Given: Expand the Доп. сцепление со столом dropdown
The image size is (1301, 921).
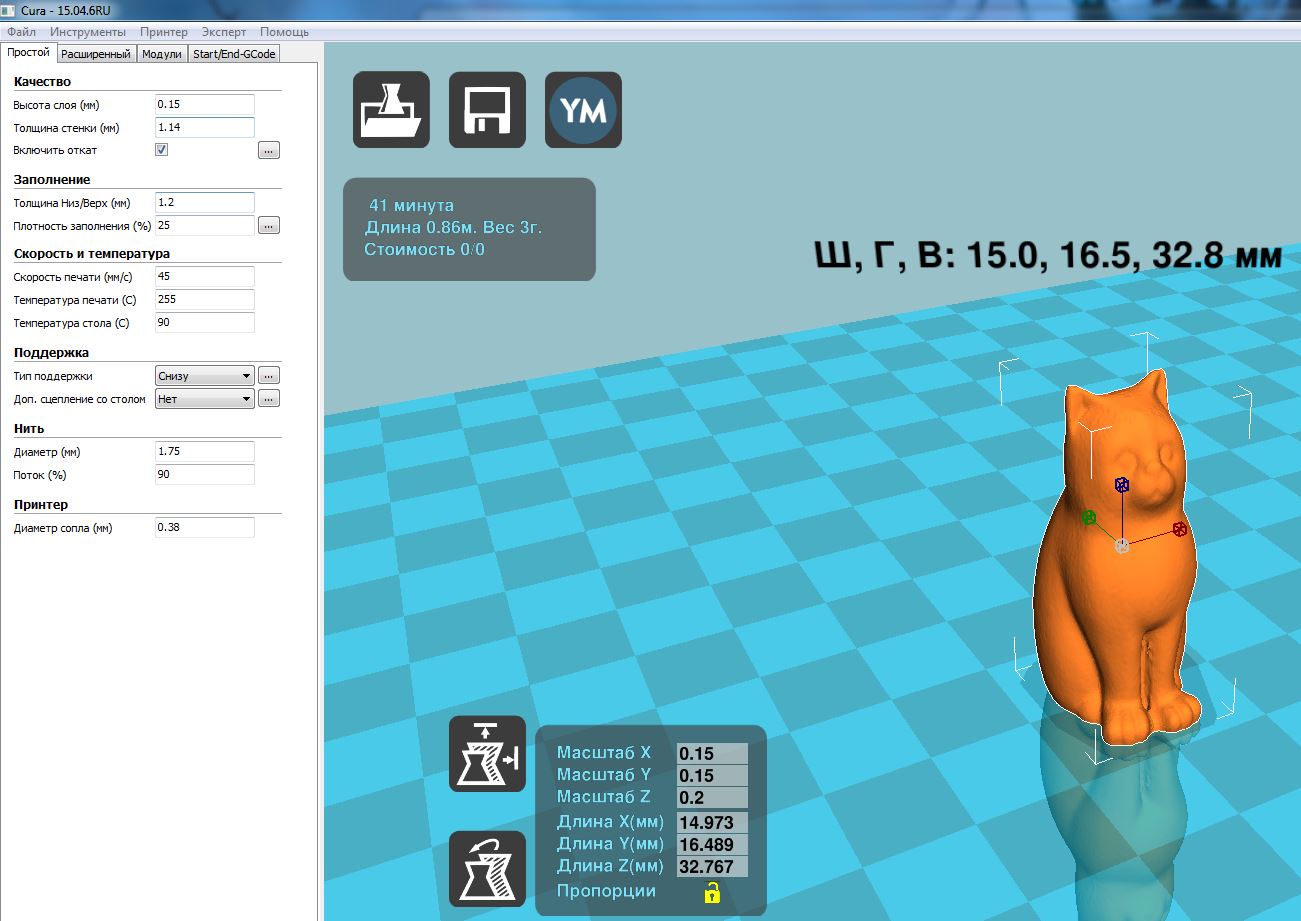Looking at the screenshot, I should click(205, 399).
